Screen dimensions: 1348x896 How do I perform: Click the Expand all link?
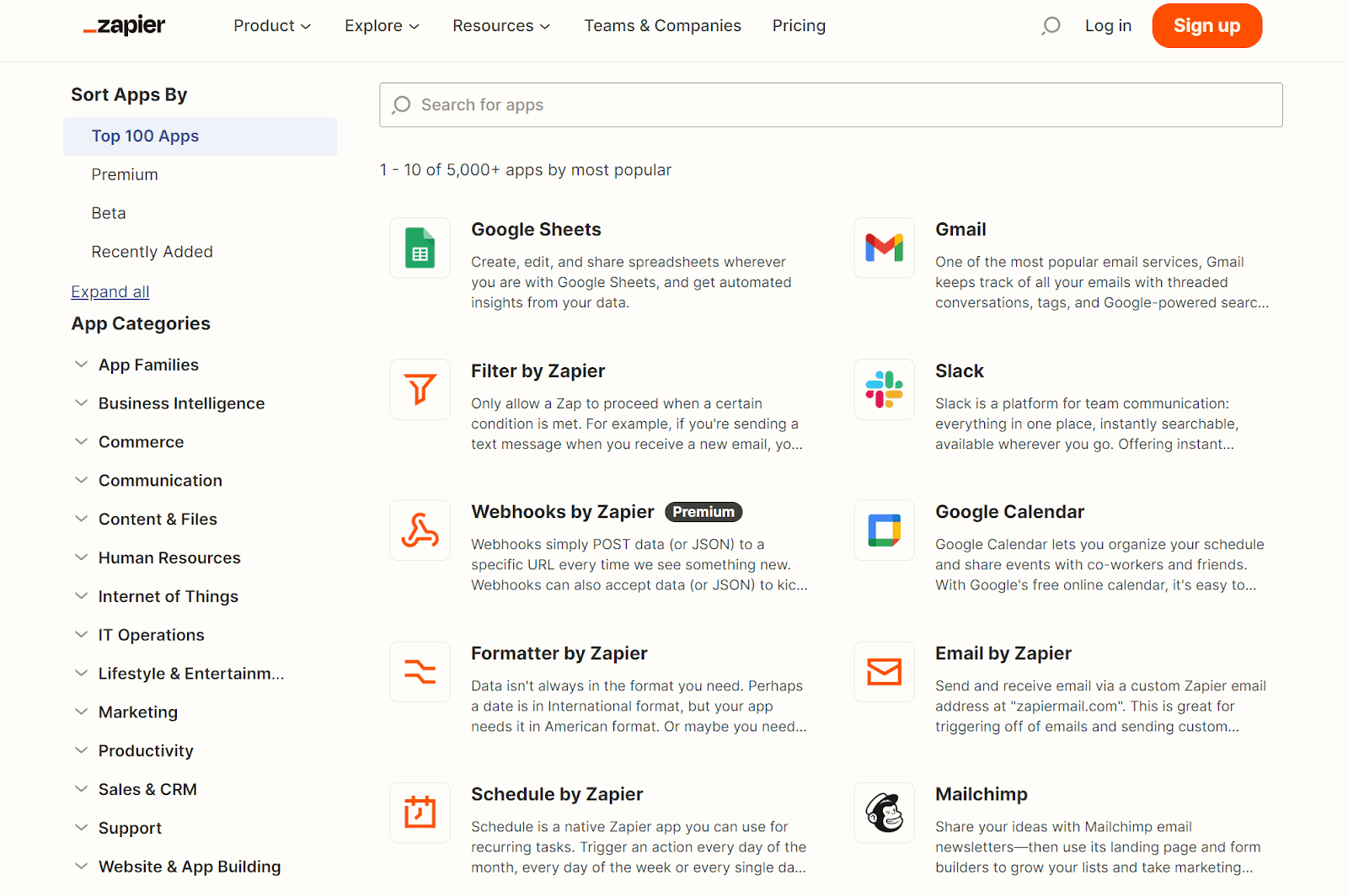point(110,291)
